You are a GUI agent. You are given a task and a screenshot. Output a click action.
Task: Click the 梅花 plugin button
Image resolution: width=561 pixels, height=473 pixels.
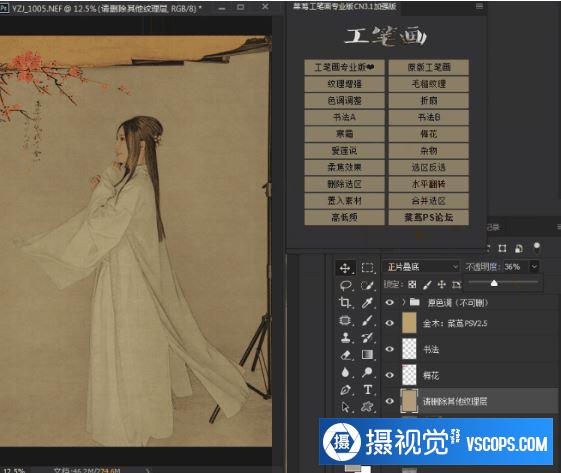point(429,134)
